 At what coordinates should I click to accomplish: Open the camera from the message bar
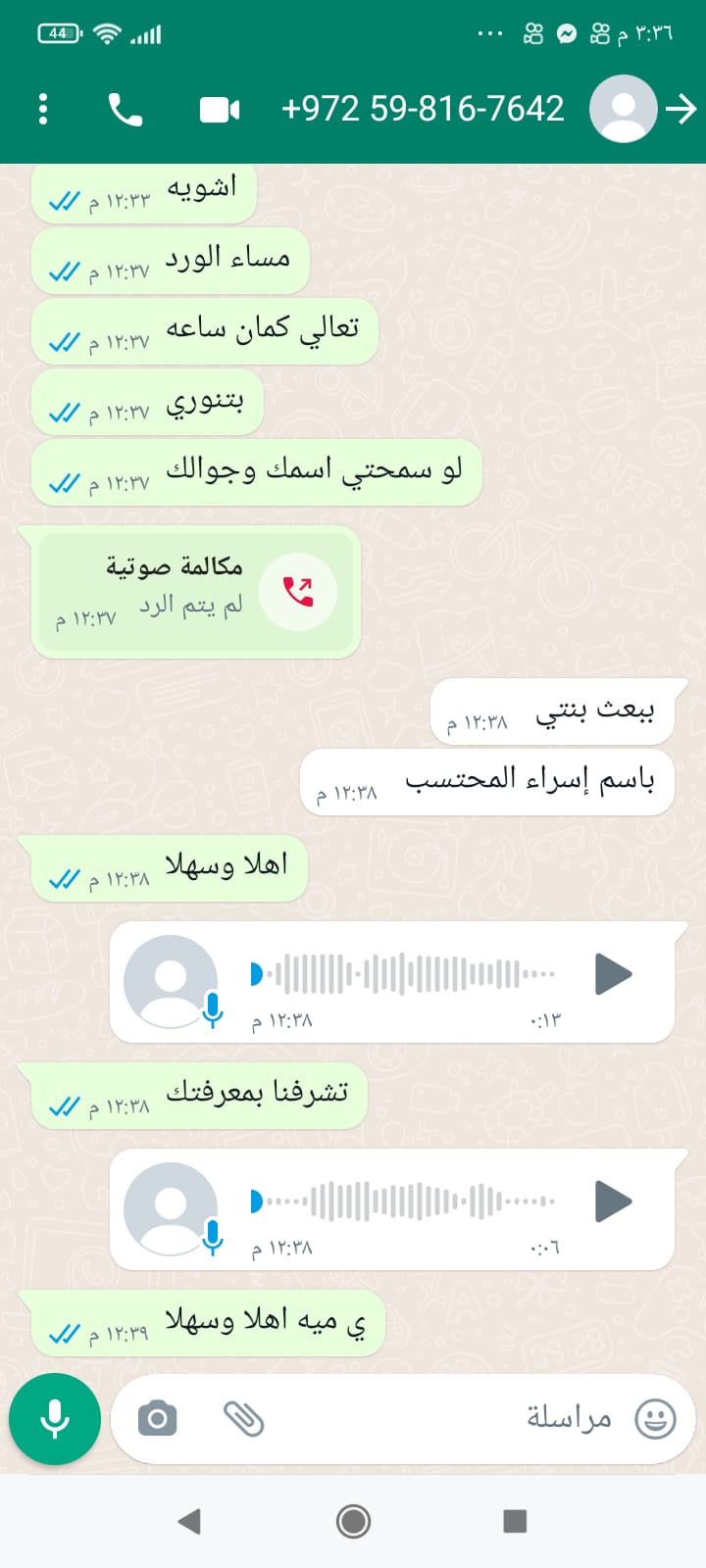click(x=157, y=1418)
